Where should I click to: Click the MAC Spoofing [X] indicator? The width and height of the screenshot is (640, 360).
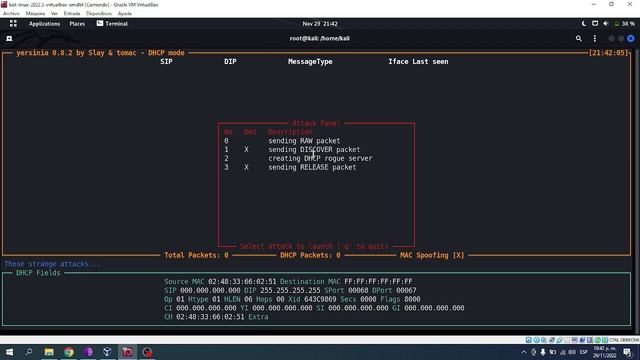[432, 255]
